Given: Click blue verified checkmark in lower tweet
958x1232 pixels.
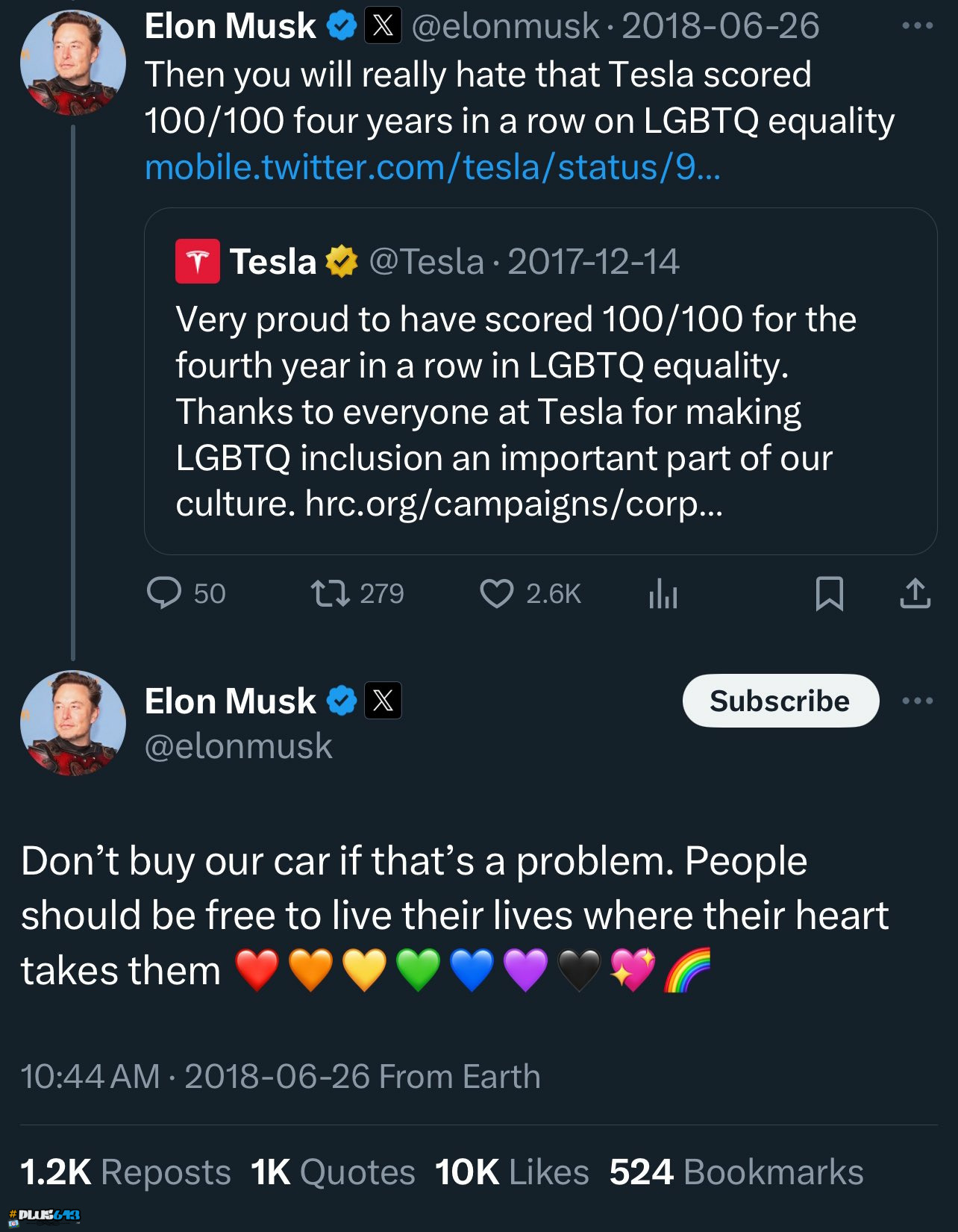Looking at the screenshot, I should (x=342, y=701).
